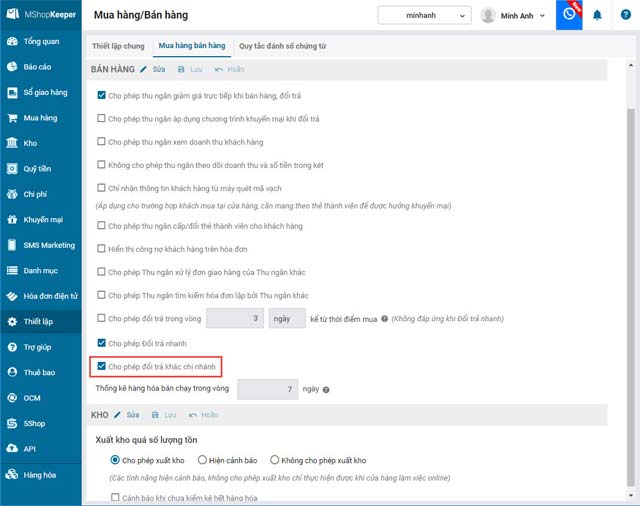The width and height of the screenshot is (640, 506).
Task: Enable Hiển thị công nợ khách hàng checkbox
Action: click(x=102, y=247)
